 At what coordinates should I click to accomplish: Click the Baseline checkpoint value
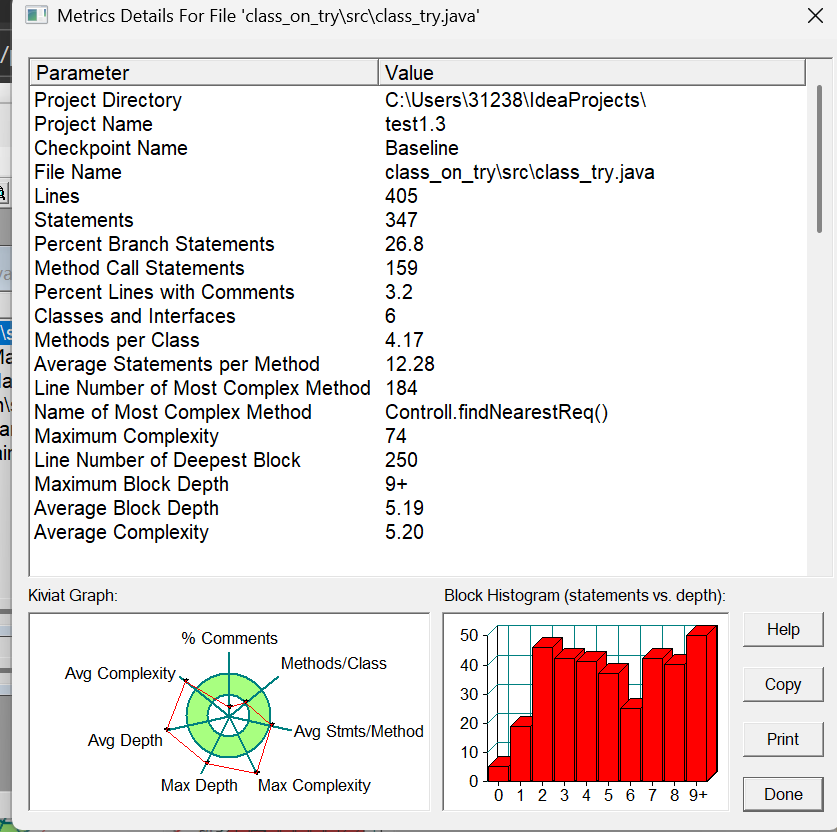pyautogui.click(x=422, y=148)
